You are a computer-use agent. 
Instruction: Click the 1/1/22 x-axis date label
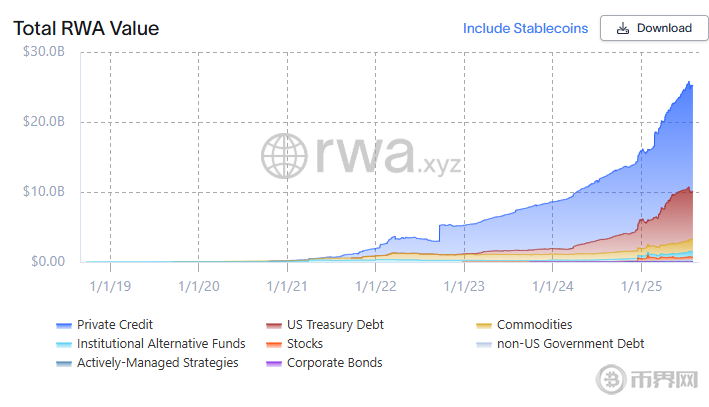click(x=376, y=286)
